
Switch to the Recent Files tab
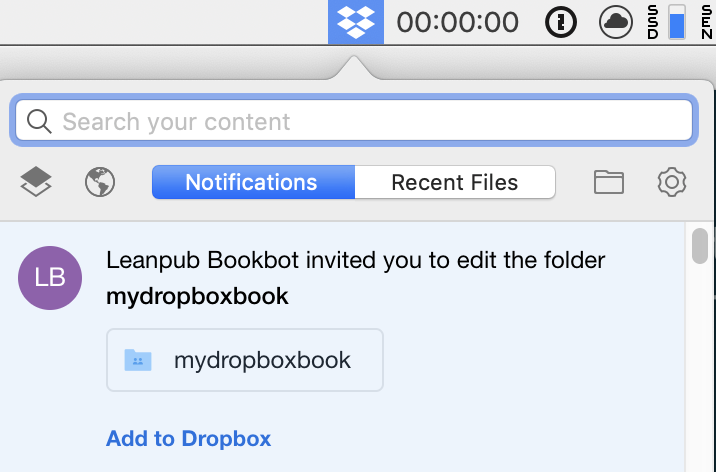[454, 182]
